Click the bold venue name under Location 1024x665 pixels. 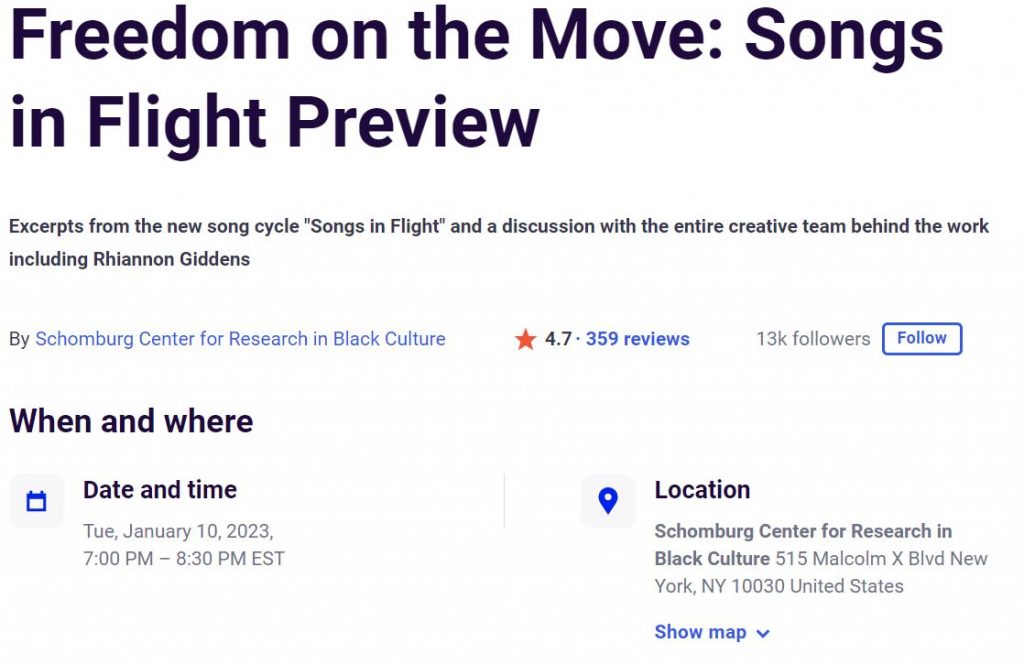coord(803,545)
